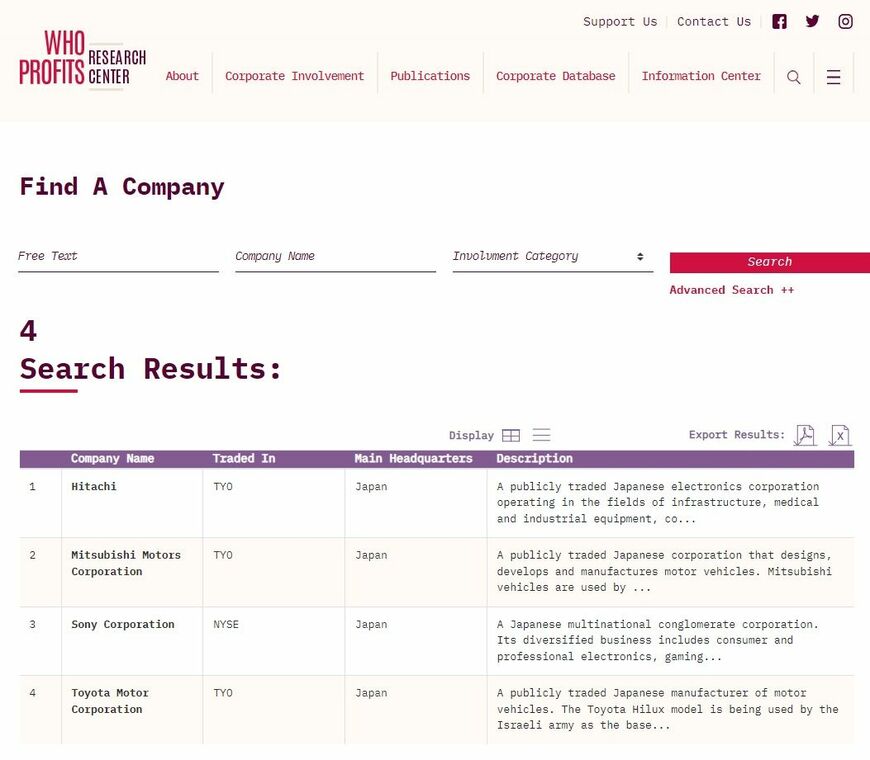Focus the Company Name input field
870x760 pixels.
click(335, 257)
